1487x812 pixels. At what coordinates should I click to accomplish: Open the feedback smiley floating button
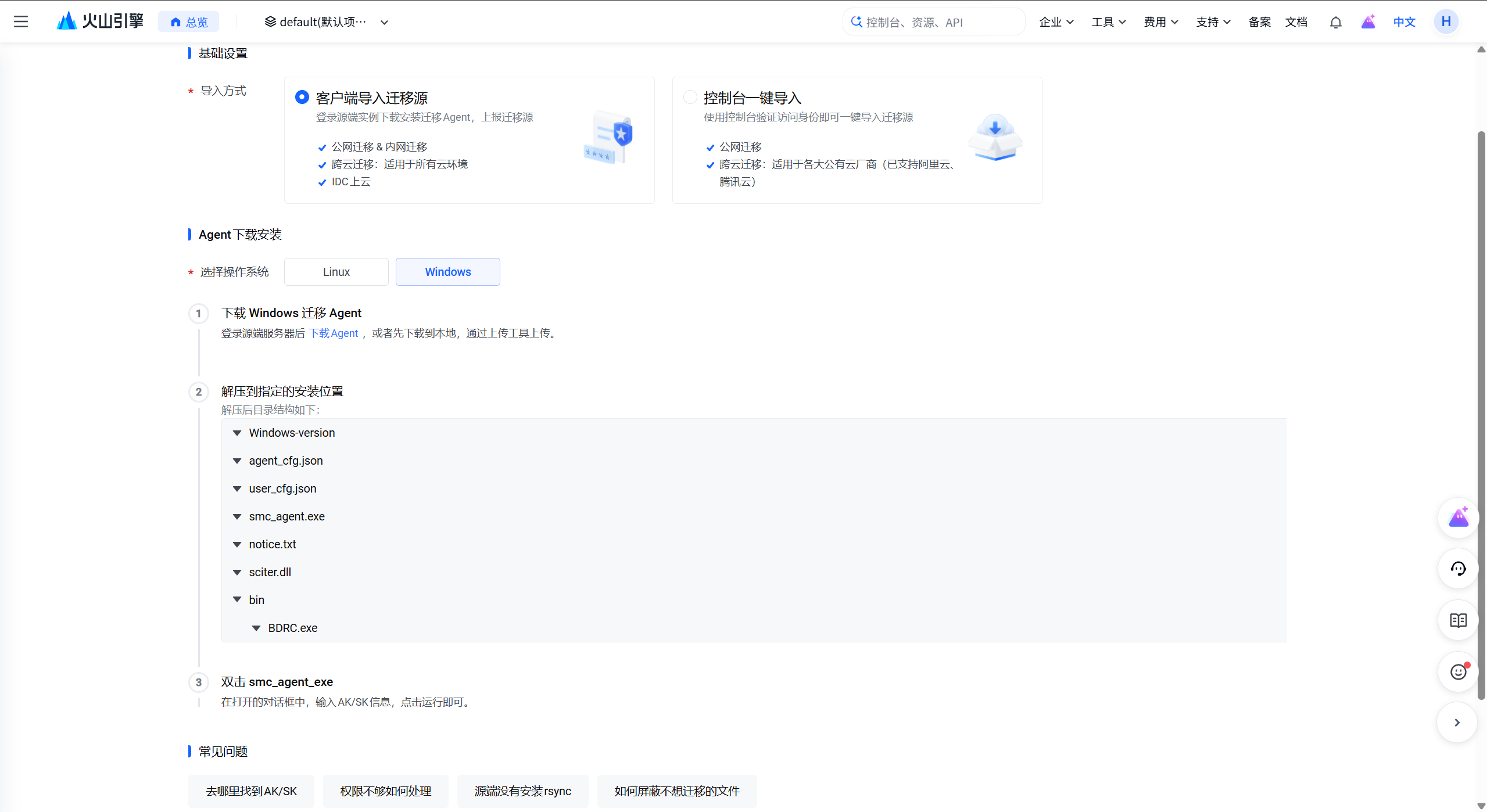pyautogui.click(x=1458, y=671)
